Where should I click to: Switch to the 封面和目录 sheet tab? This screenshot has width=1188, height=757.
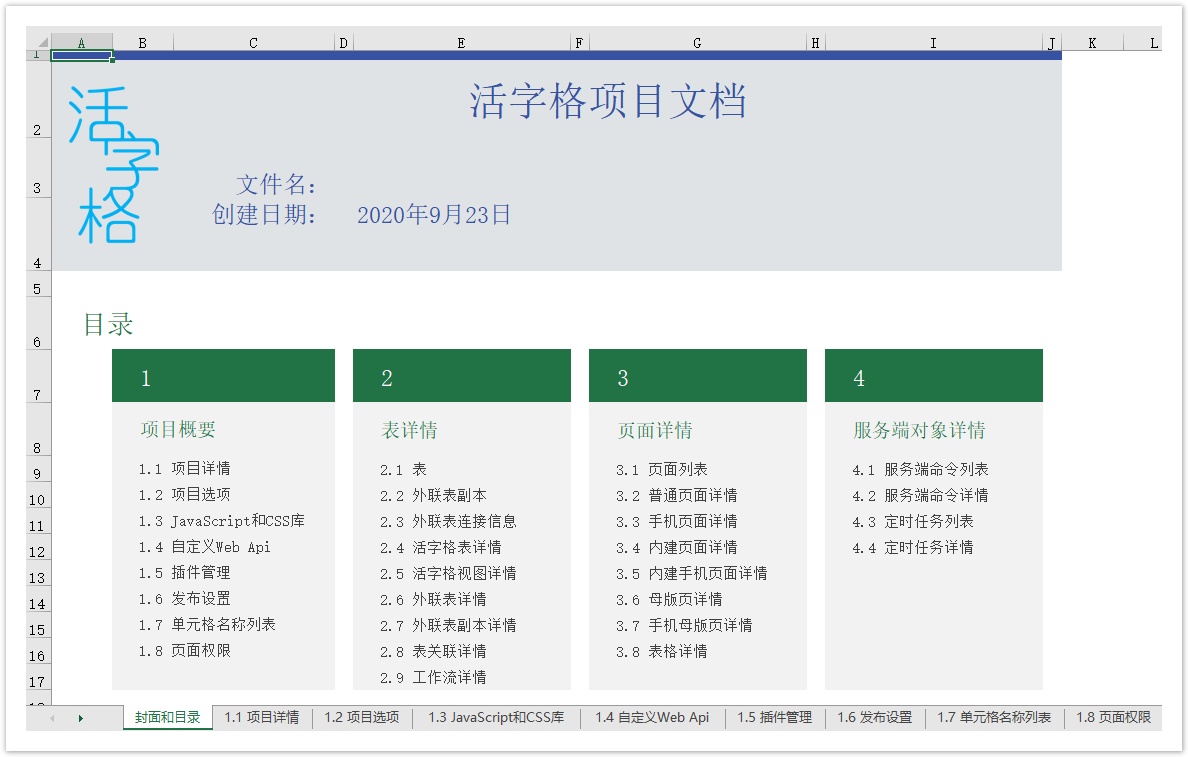[167, 718]
